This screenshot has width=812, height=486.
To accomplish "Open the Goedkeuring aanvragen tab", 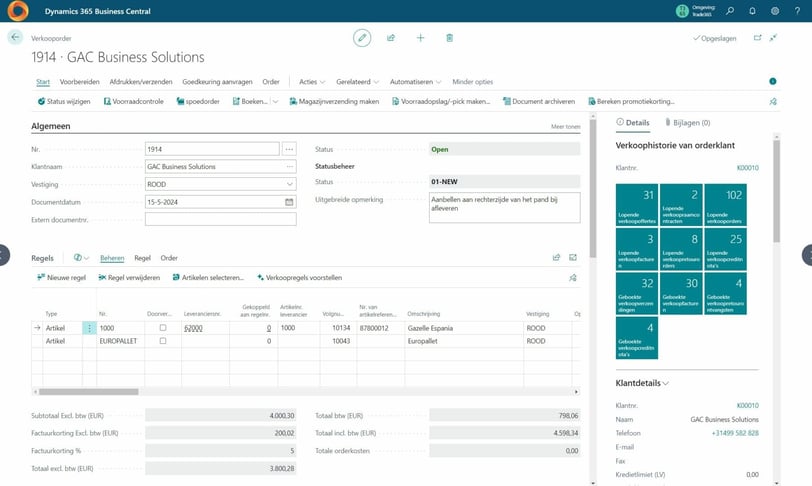I will tap(218, 82).
